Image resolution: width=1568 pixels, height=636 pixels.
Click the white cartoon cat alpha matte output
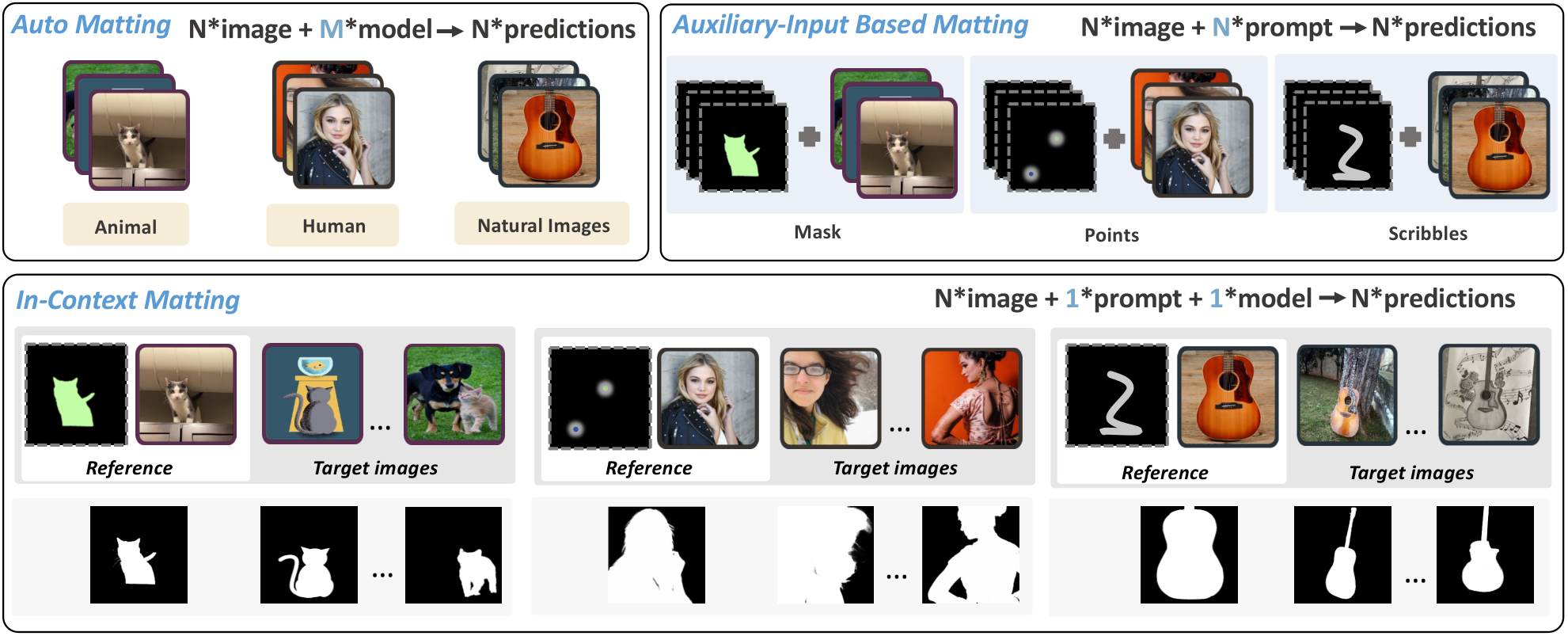point(309,556)
